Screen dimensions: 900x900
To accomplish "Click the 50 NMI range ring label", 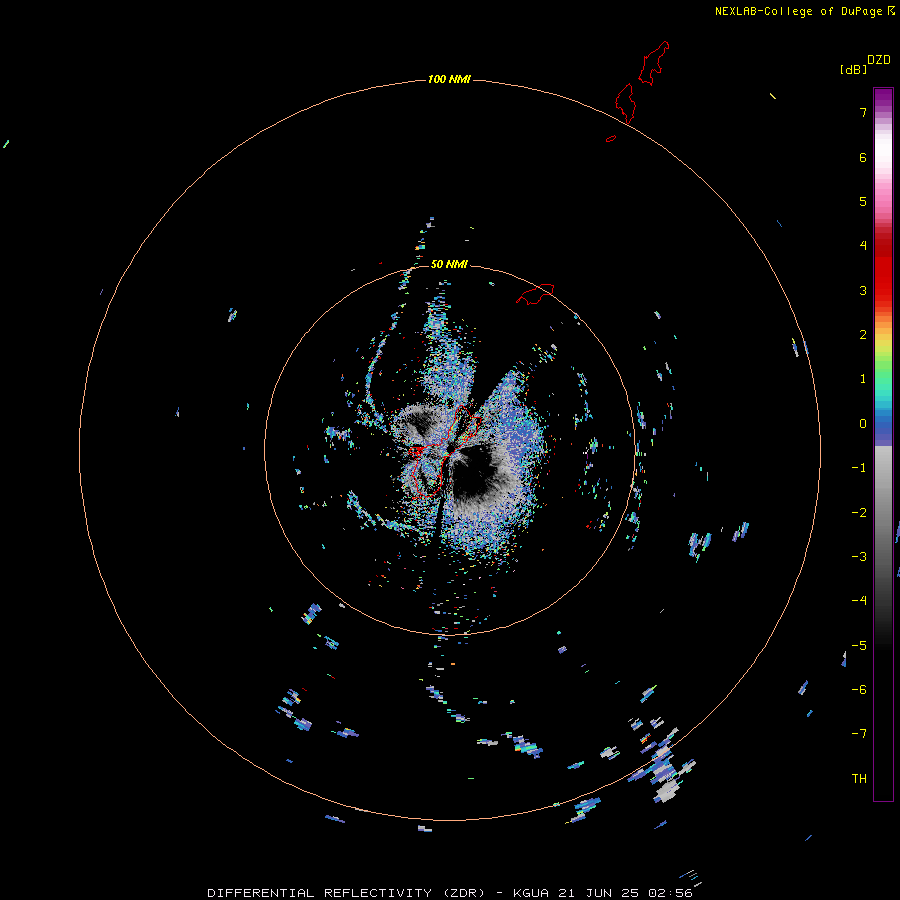I will click(449, 264).
